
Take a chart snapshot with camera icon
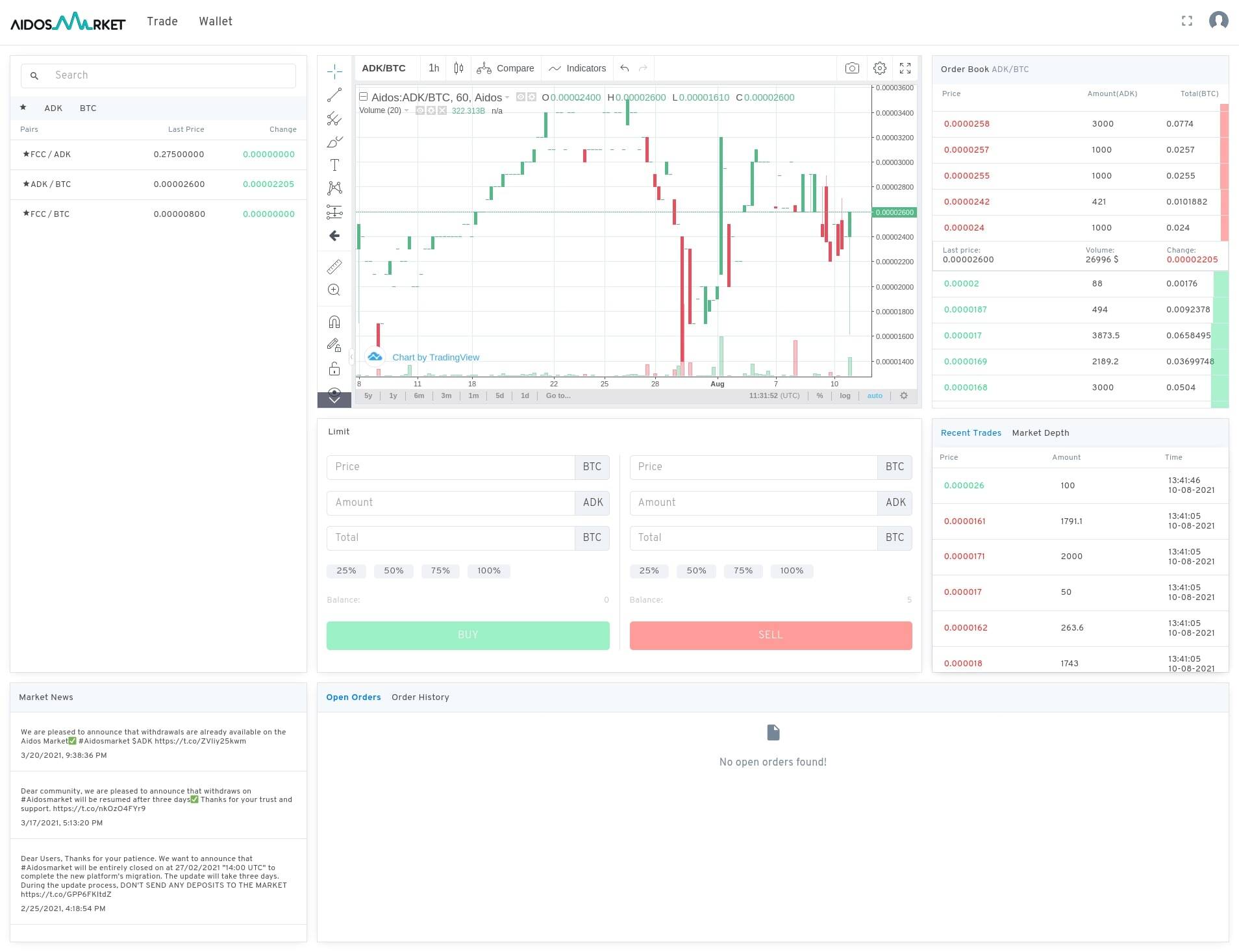coord(853,68)
